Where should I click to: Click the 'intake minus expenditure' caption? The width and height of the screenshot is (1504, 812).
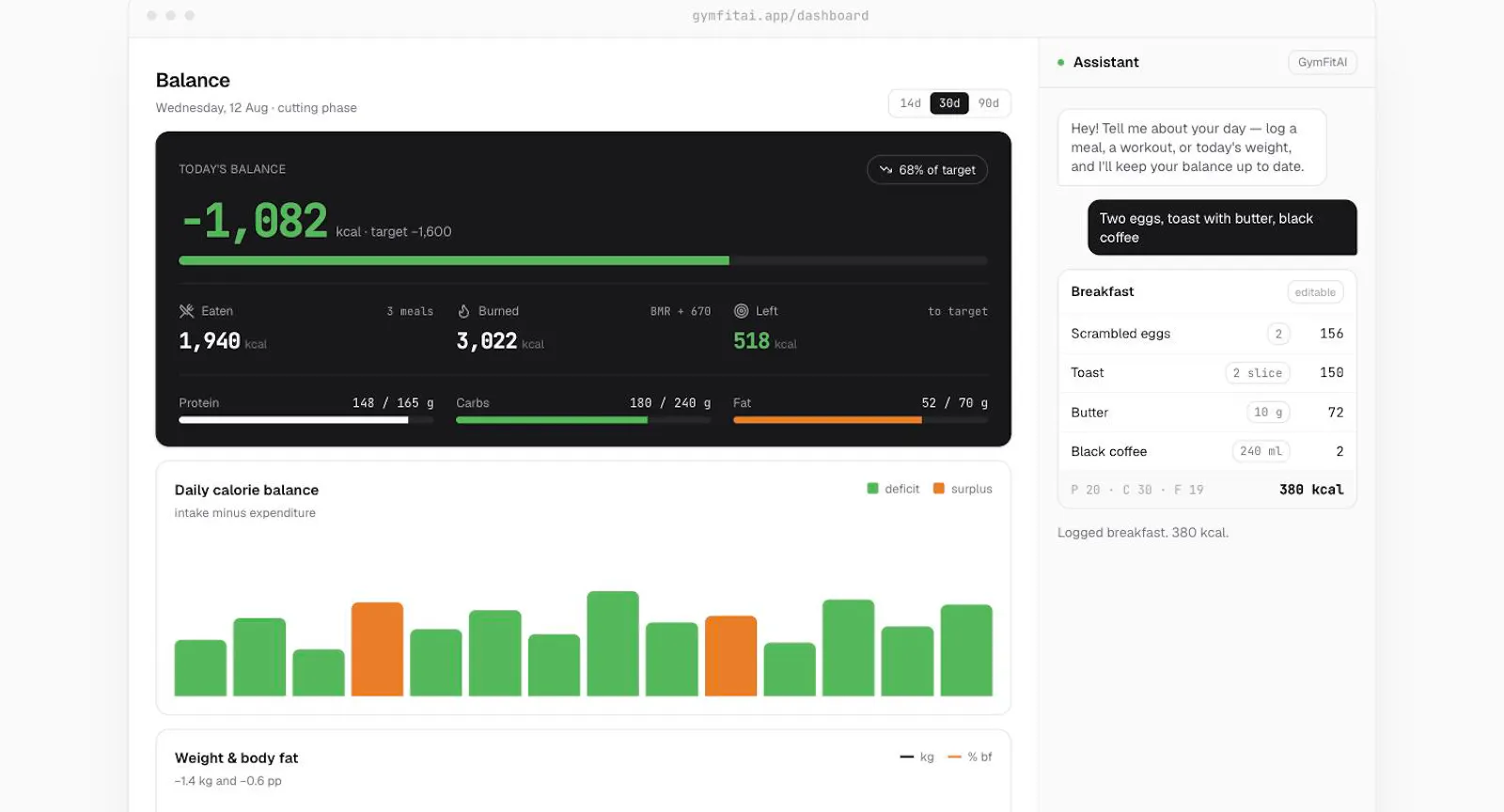pyautogui.click(x=245, y=513)
